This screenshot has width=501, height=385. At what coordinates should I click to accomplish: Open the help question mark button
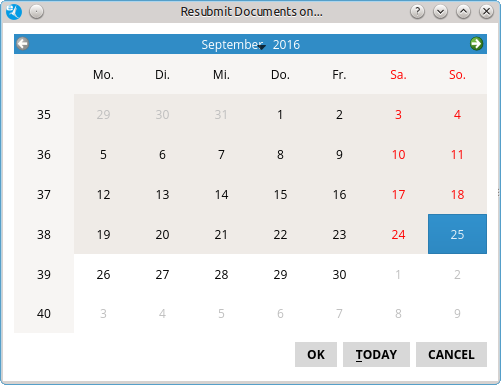tap(417, 12)
